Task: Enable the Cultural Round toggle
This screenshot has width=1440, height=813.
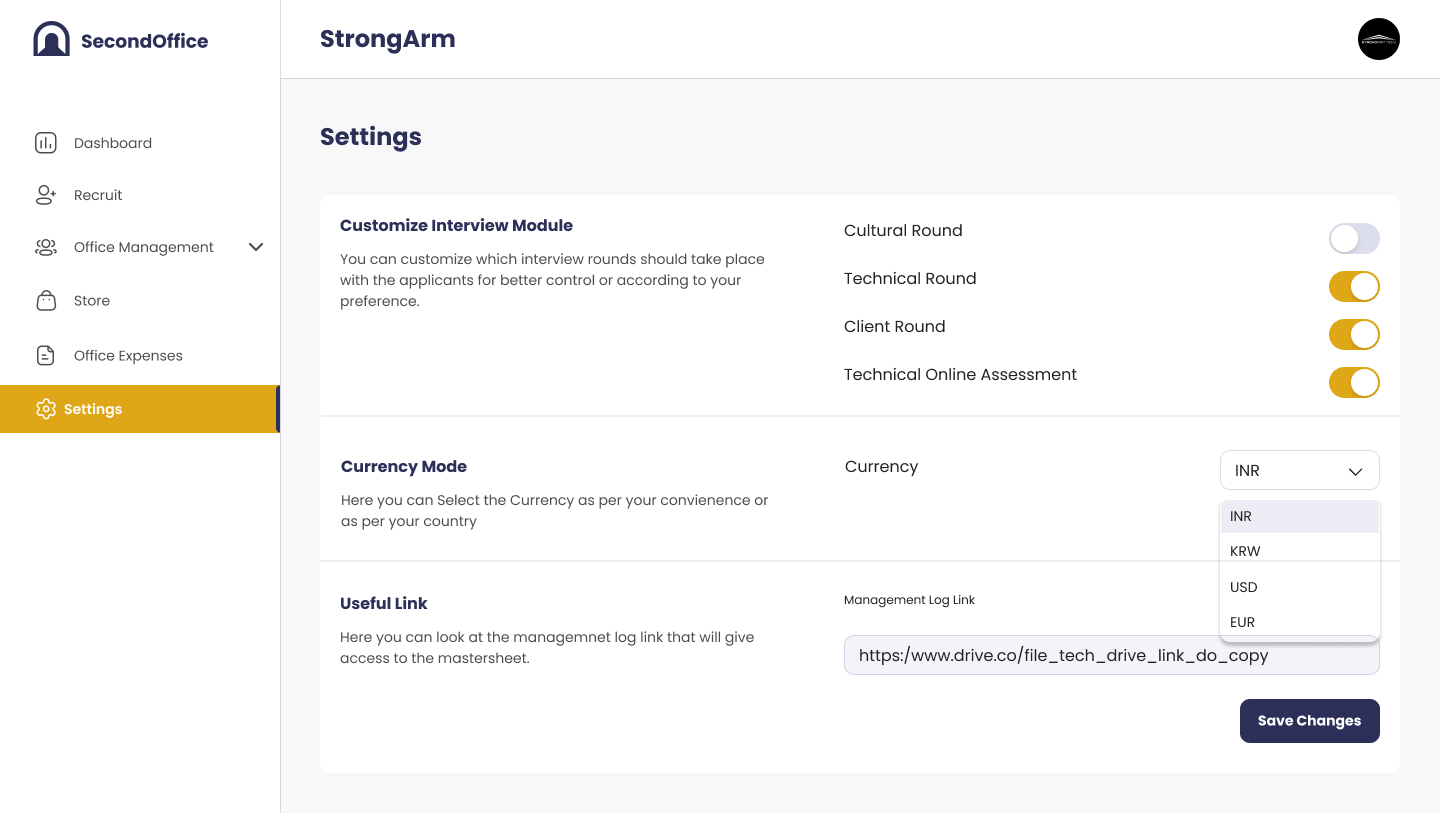Action: pyautogui.click(x=1354, y=238)
